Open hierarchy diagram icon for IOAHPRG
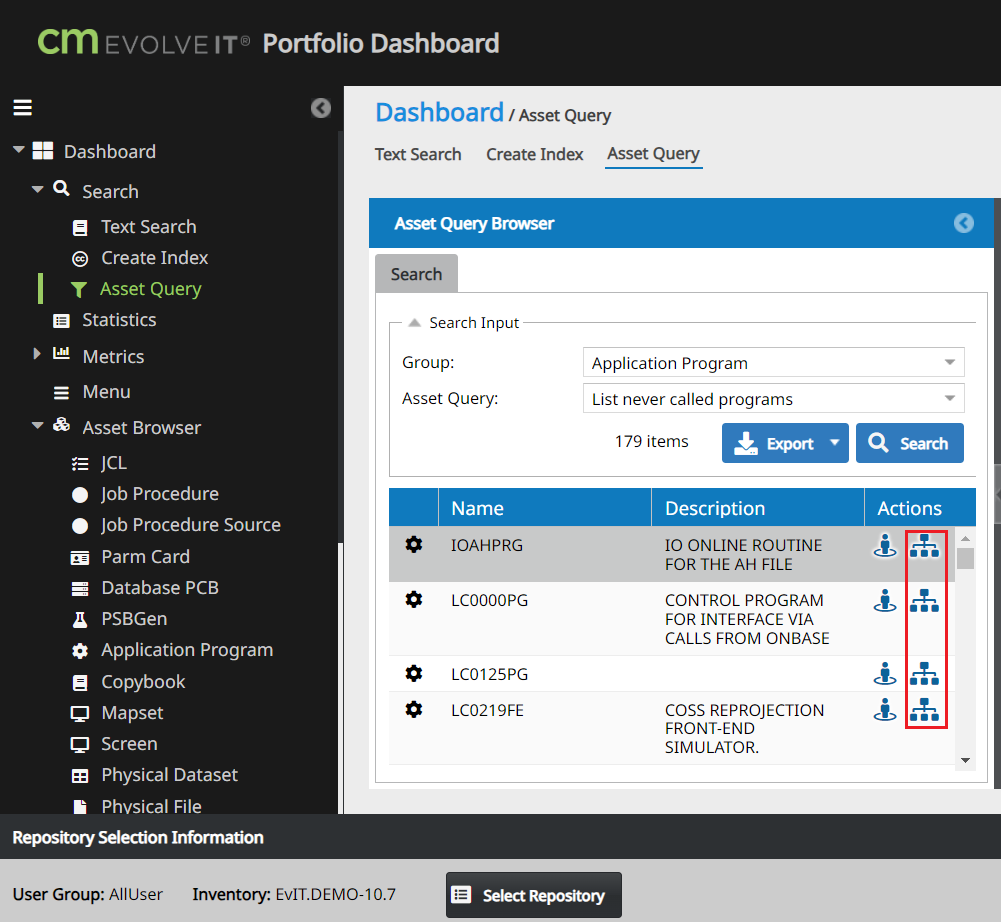Screen dimensions: 1001x922 (x=924, y=545)
